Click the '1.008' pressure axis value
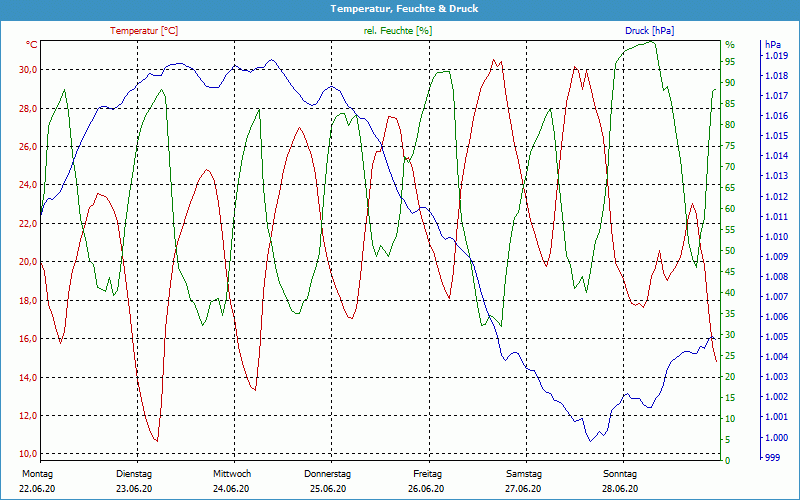This screenshot has width=800, height=500. click(x=777, y=277)
